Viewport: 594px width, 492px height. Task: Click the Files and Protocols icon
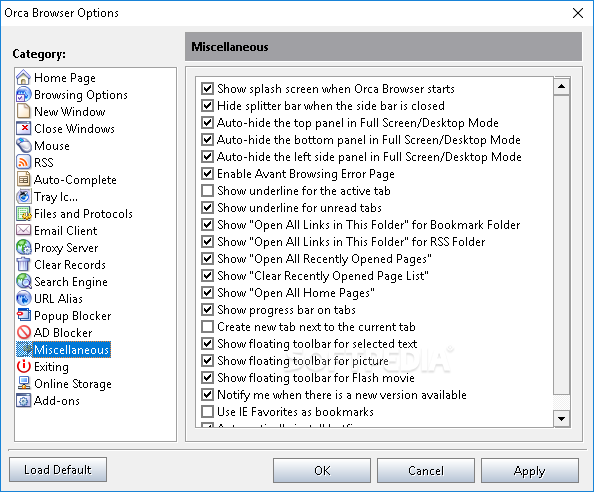click(23, 214)
